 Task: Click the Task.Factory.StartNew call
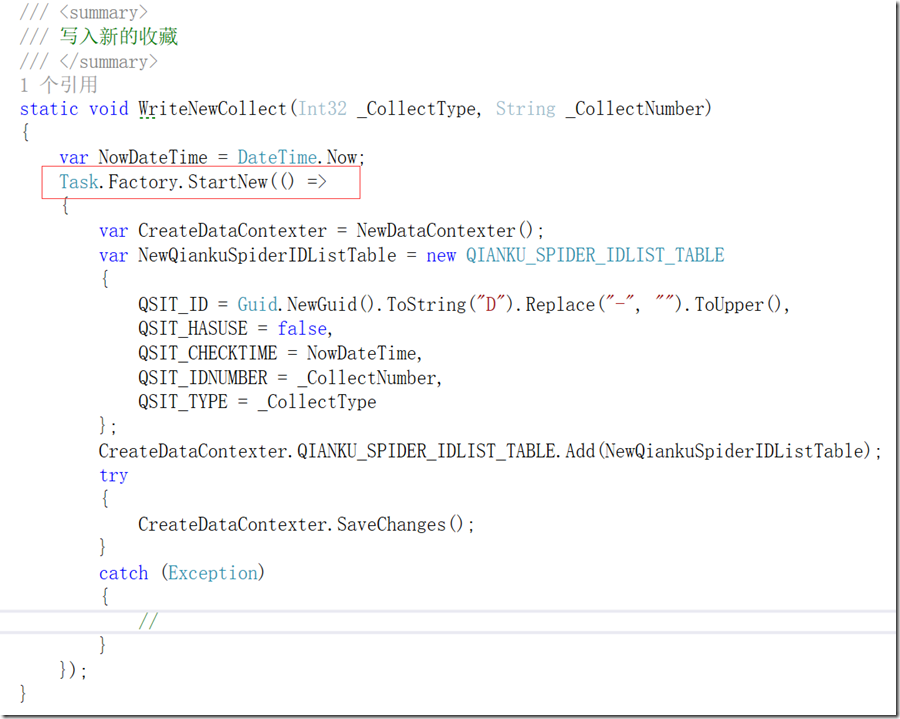click(x=193, y=182)
